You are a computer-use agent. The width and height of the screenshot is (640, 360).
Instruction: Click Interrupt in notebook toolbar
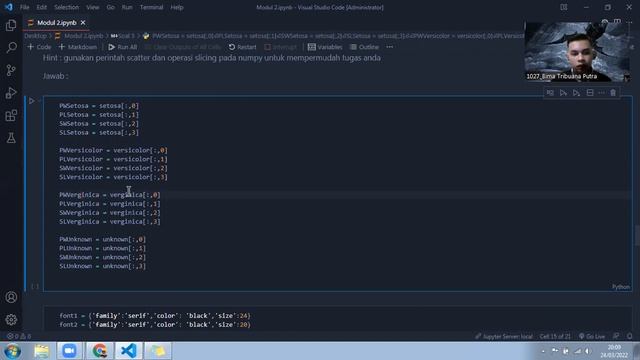(280, 47)
